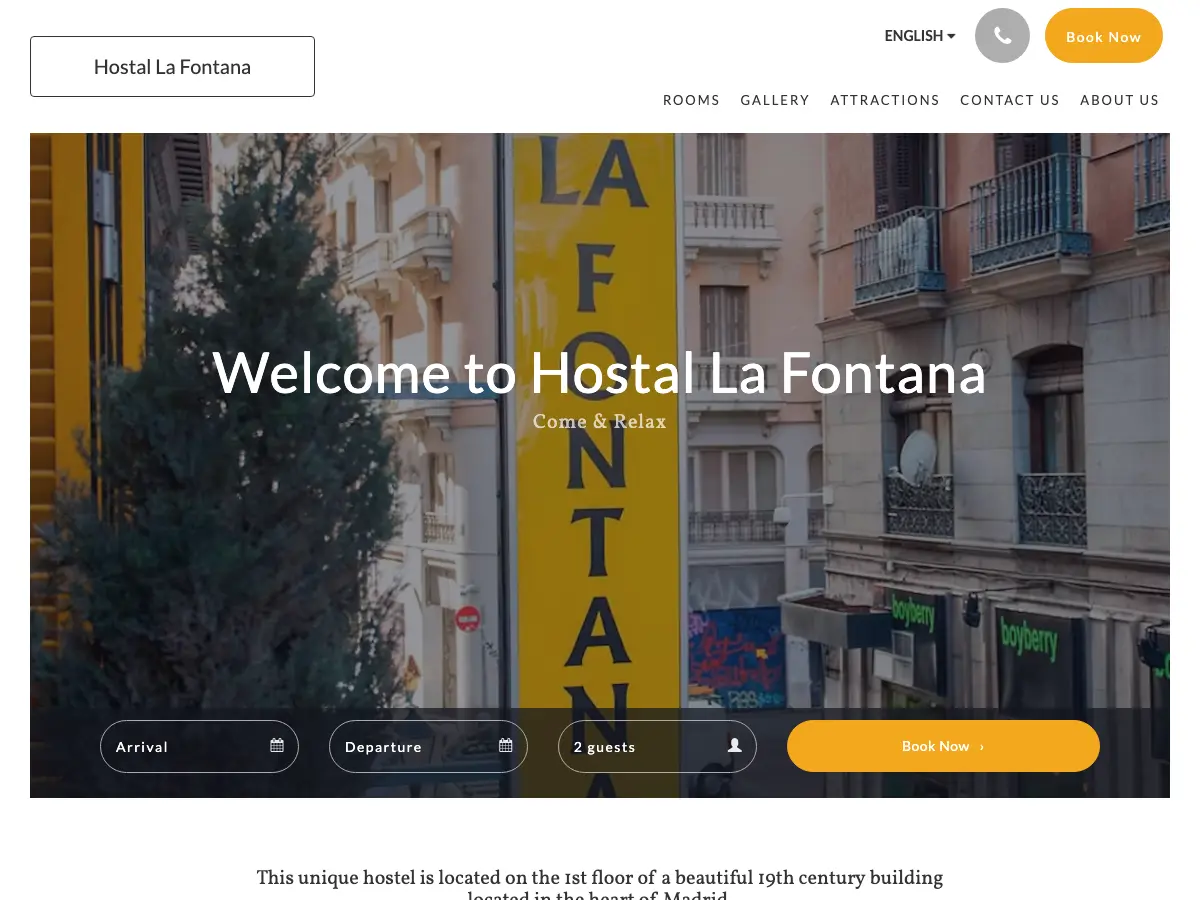This screenshot has width=1200, height=900.
Task: Open the ENGLISH language dropdown
Action: 920,36
